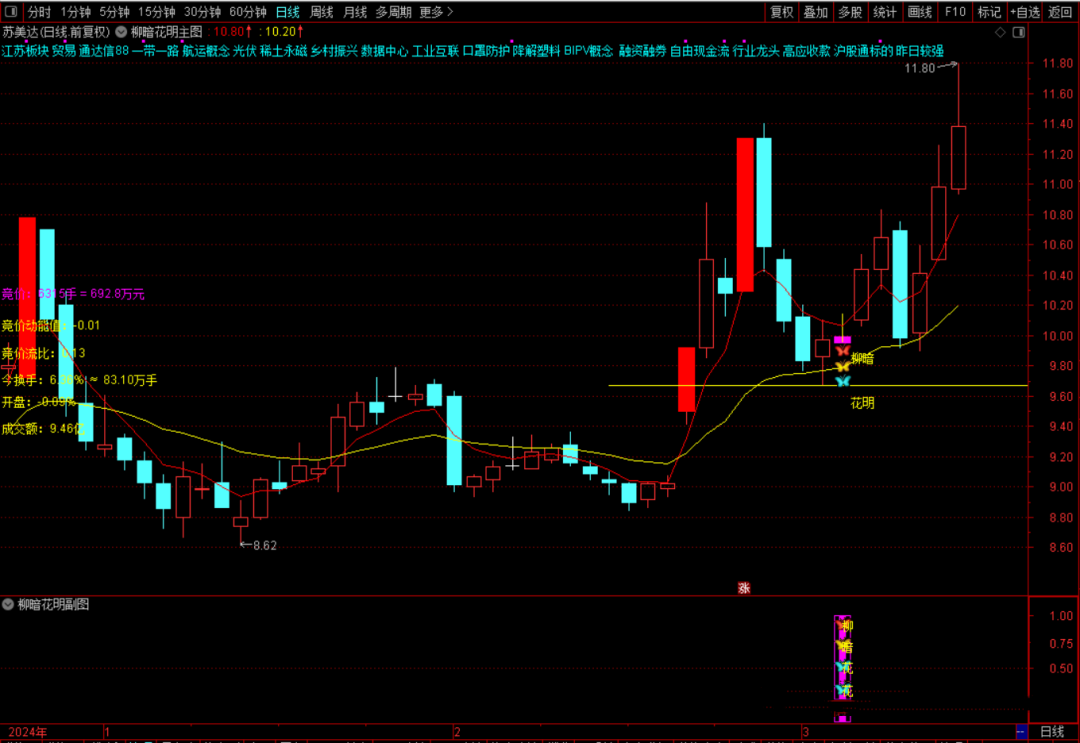The height and width of the screenshot is (743, 1080).
Task: Open the 通达信88 tag
Action: point(104,51)
